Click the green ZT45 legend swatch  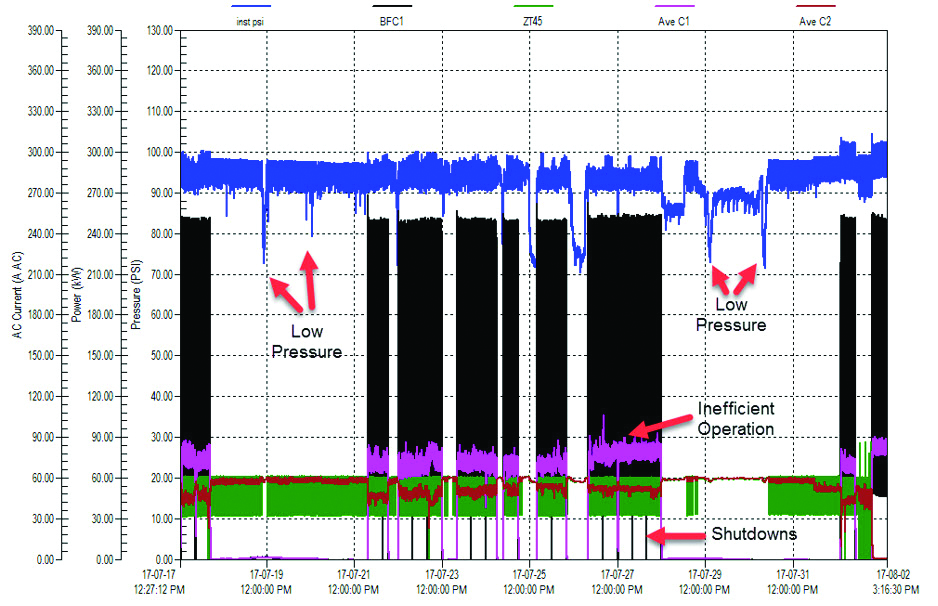click(533, 6)
